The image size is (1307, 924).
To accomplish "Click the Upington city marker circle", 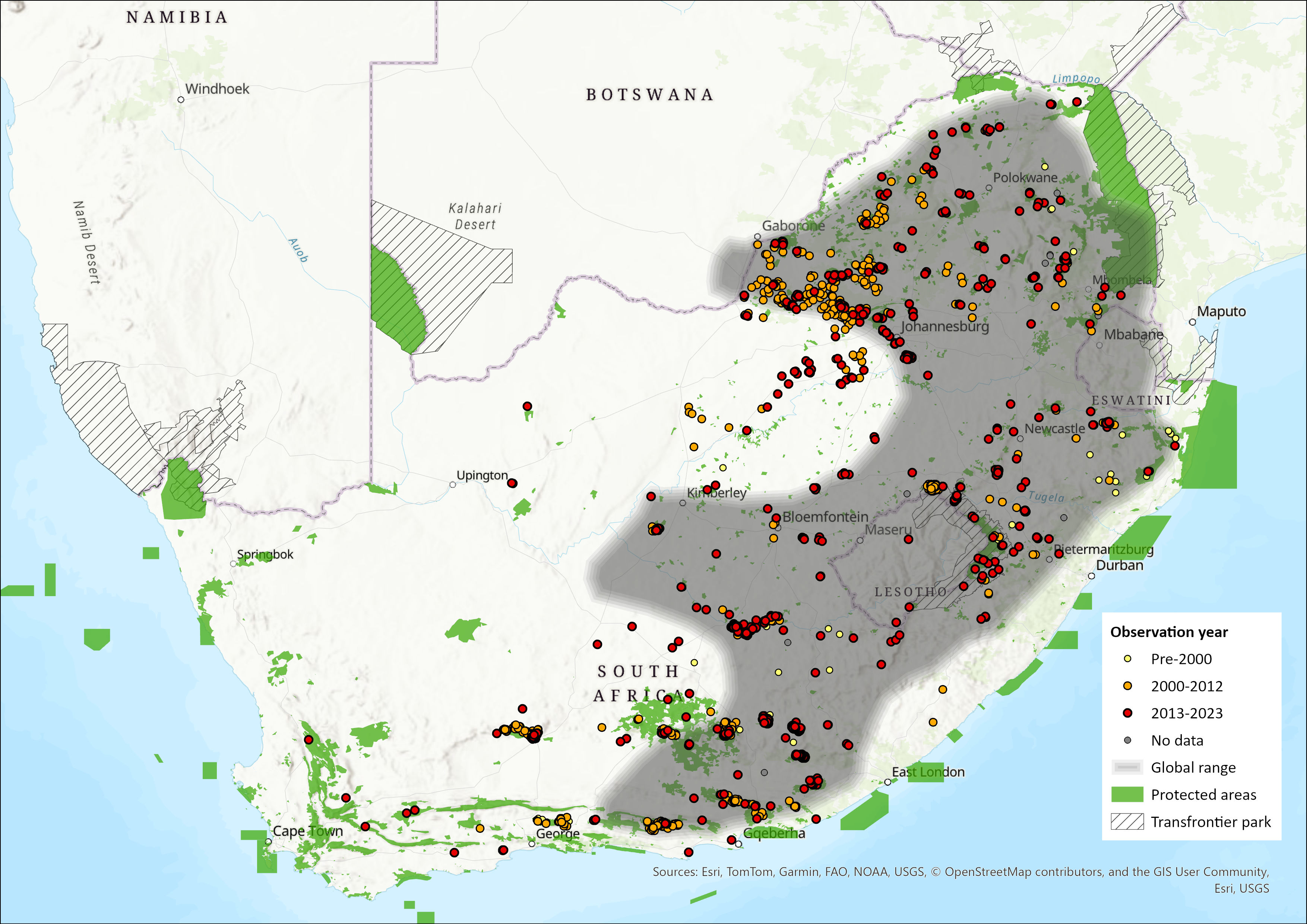I will tap(453, 484).
